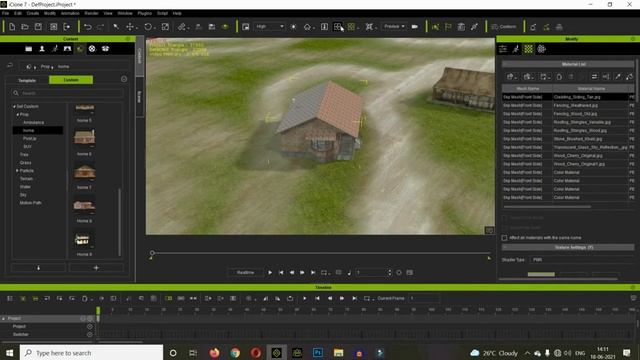
Task: Open the Actor content category icon
Action: click(42, 49)
